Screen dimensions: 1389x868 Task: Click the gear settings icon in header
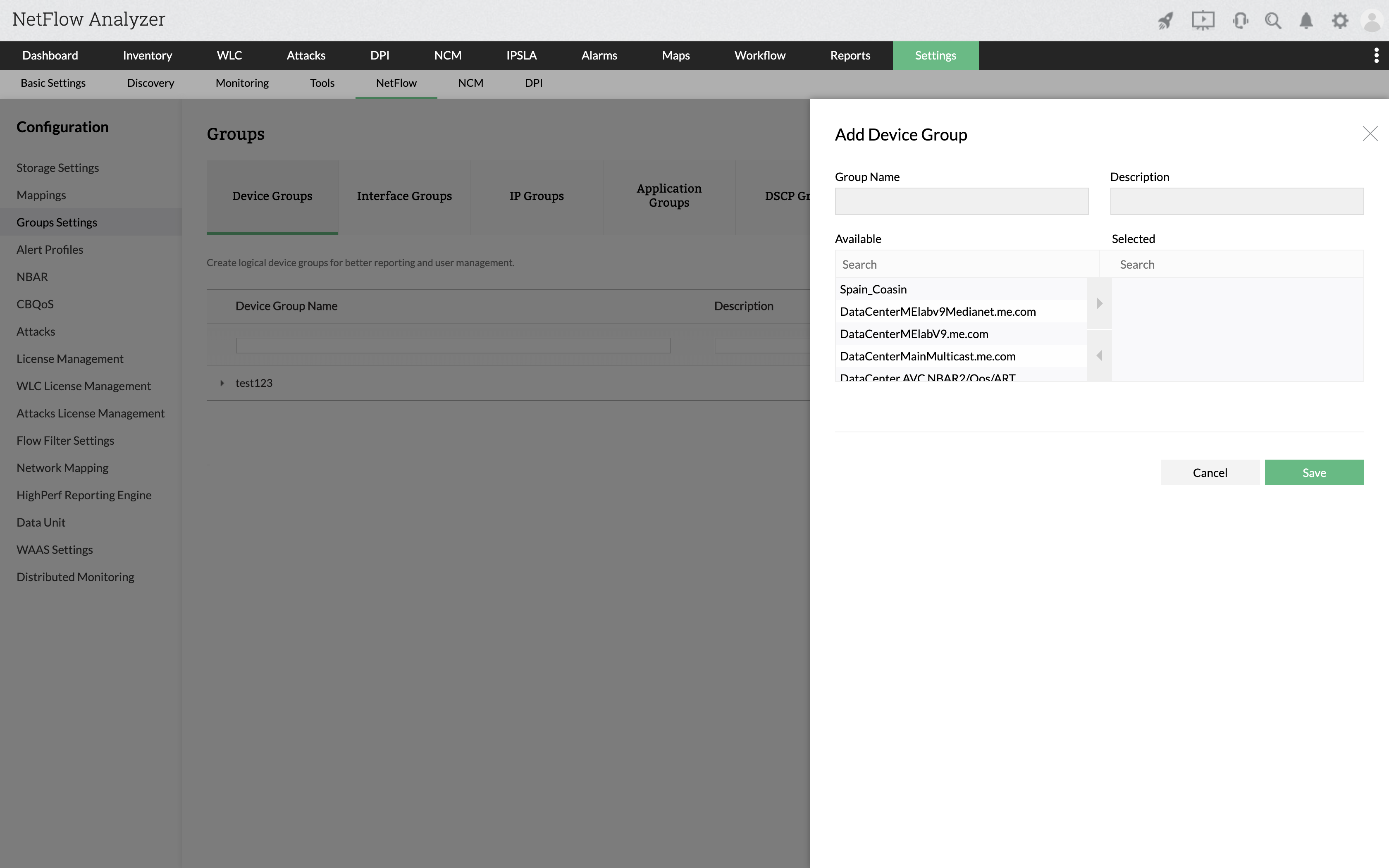click(1340, 21)
